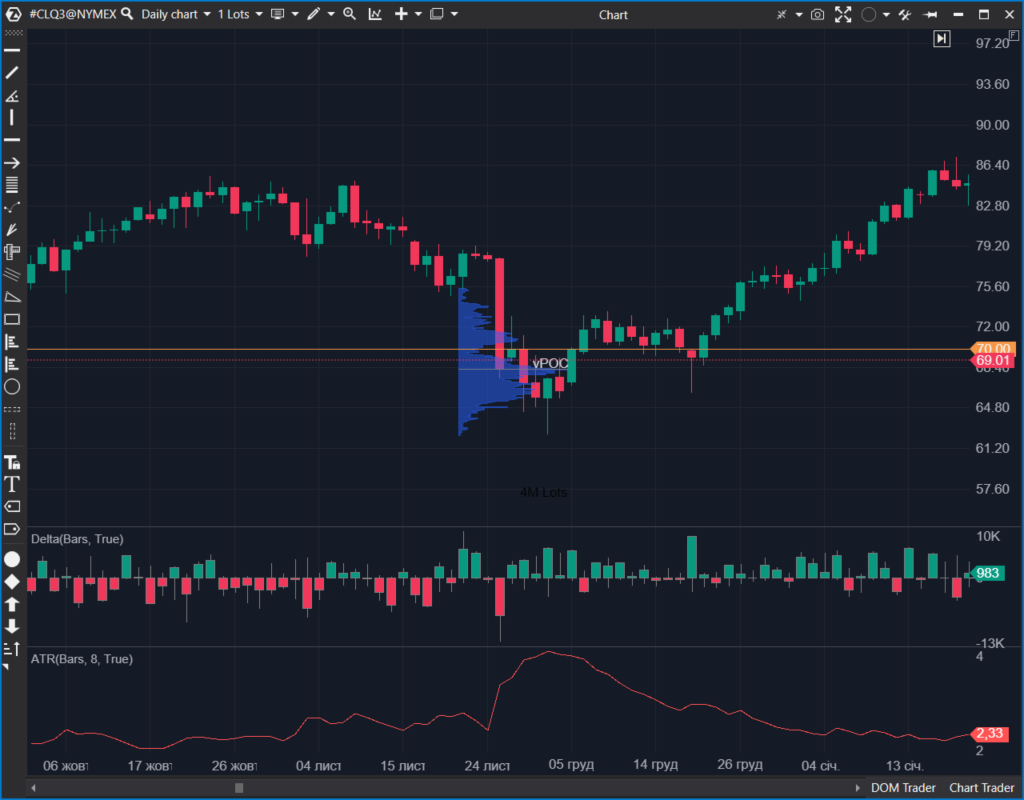The width and height of the screenshot is (1024, 800).
Task: Select the rectangle drawing tool
Action: tap(12, 319)
